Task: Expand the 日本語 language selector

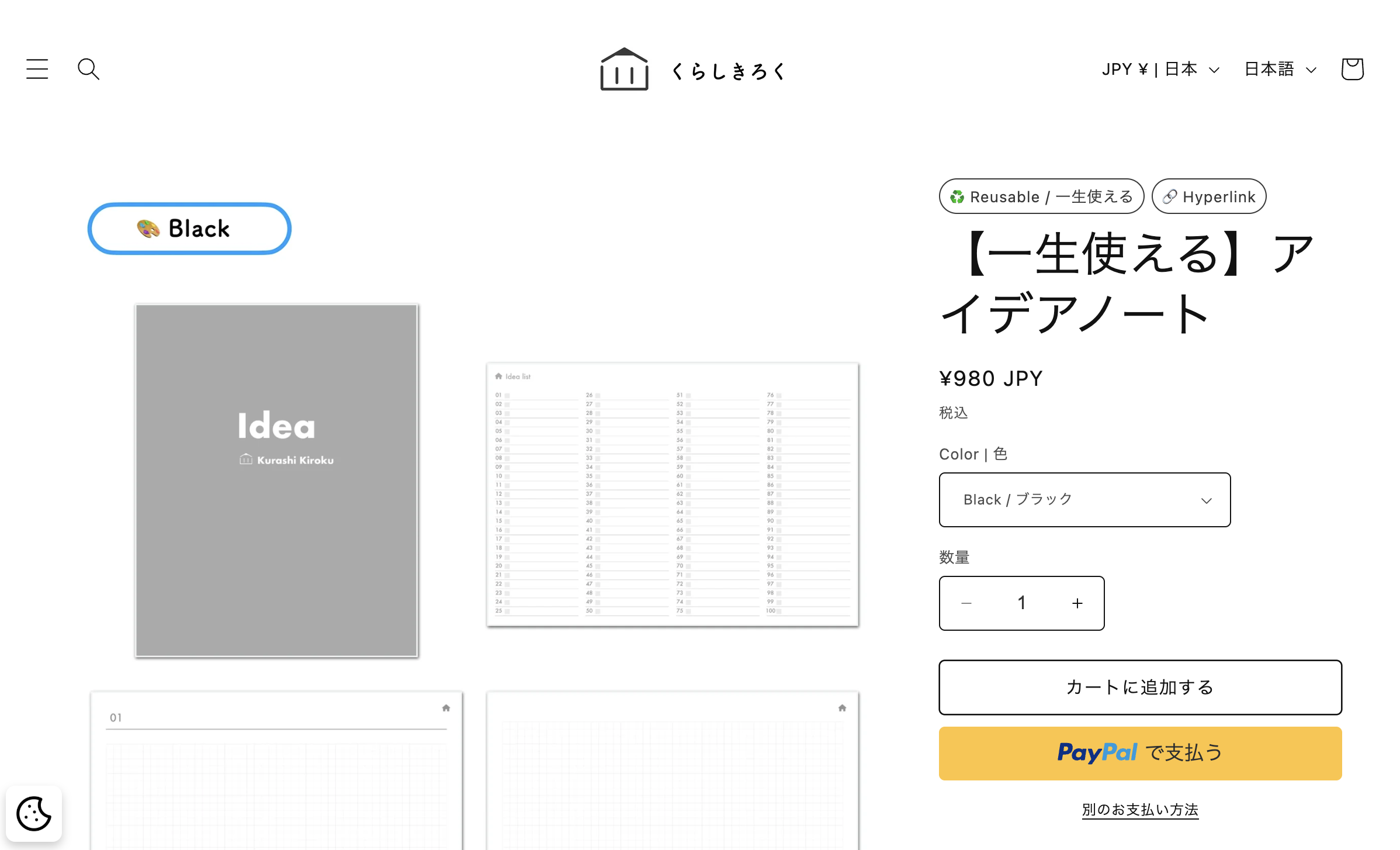Action: (x=1280, y=70)
